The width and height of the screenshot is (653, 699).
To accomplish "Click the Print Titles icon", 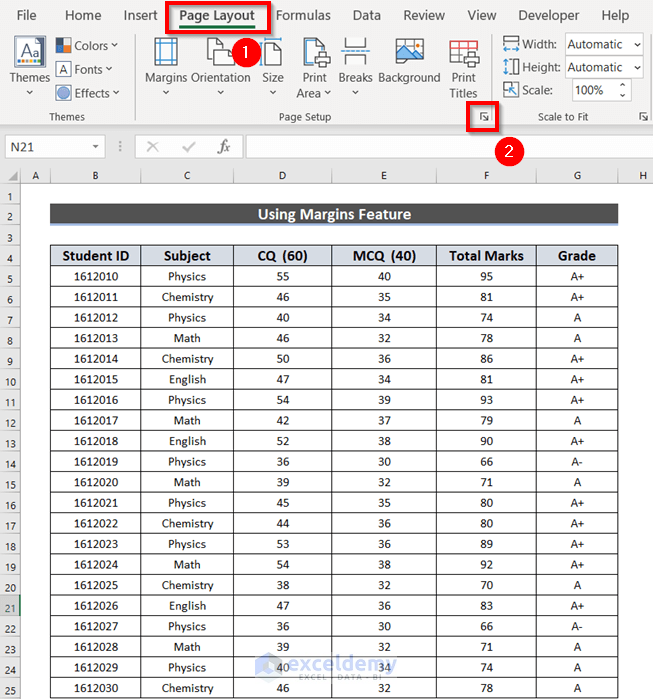I will (464, 52).
